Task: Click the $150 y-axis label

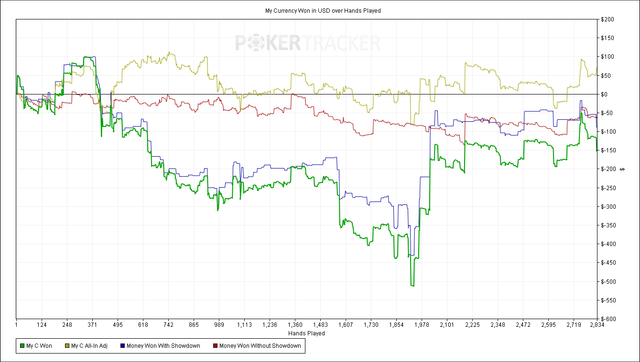Action: 607,38
